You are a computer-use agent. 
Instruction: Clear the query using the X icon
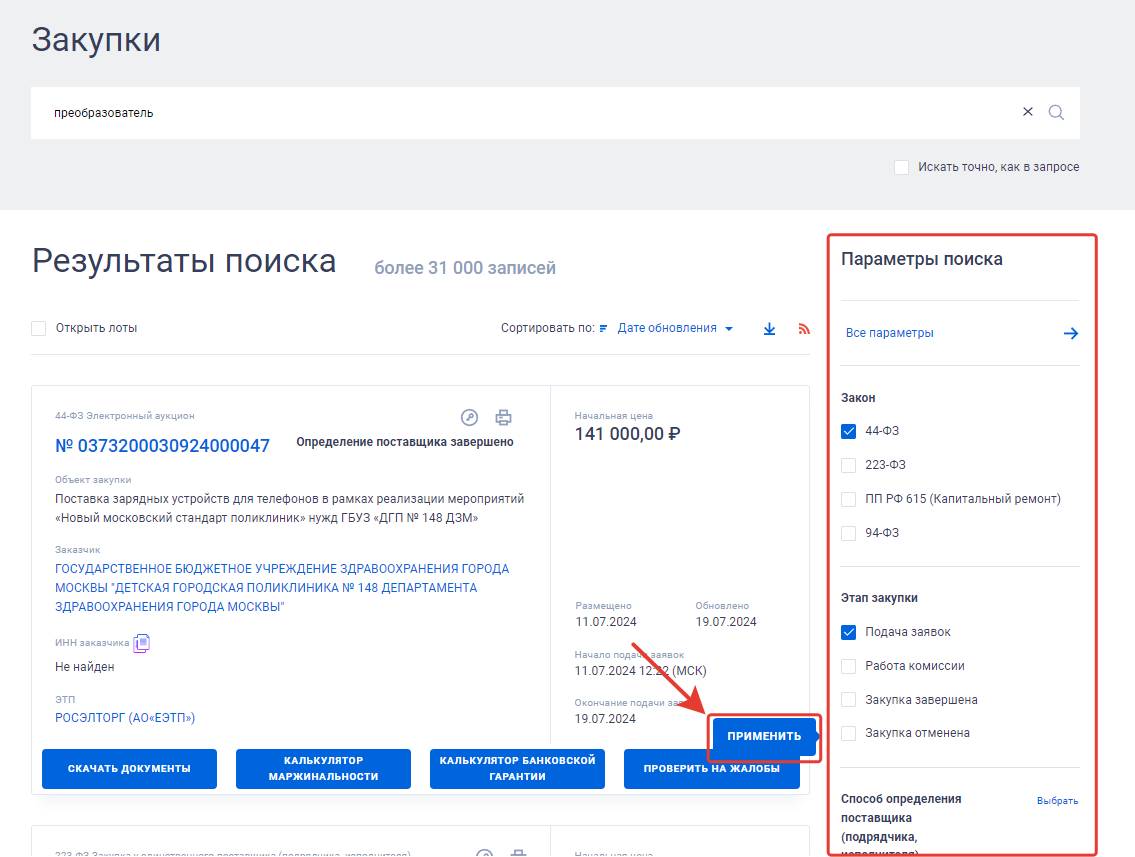[x=1028, y=112]
